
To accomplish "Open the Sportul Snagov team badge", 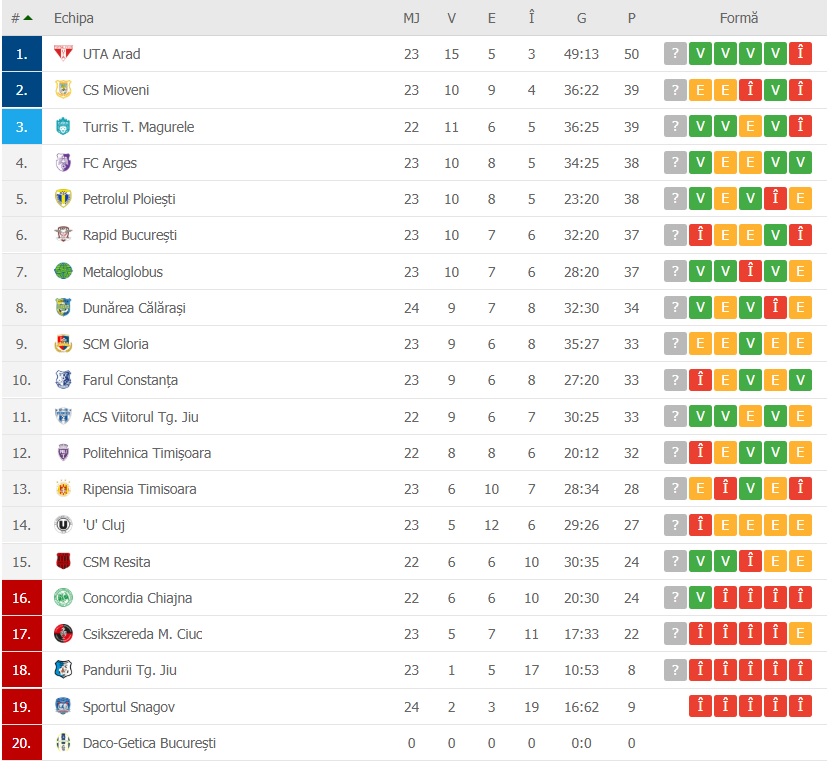I will tap(62, 706).
